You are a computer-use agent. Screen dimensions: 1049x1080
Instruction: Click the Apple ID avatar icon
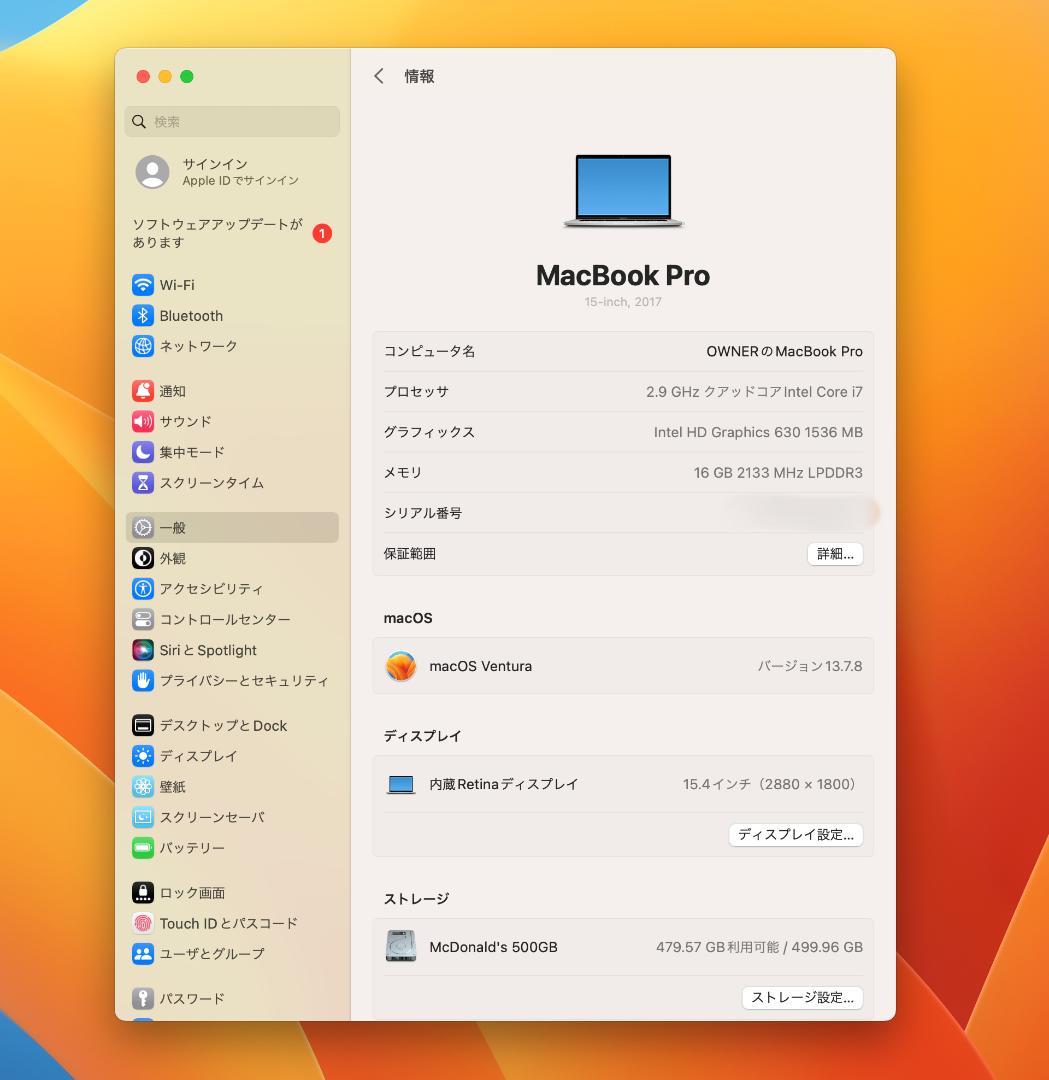pyautogui.click(x=152, y=172)
